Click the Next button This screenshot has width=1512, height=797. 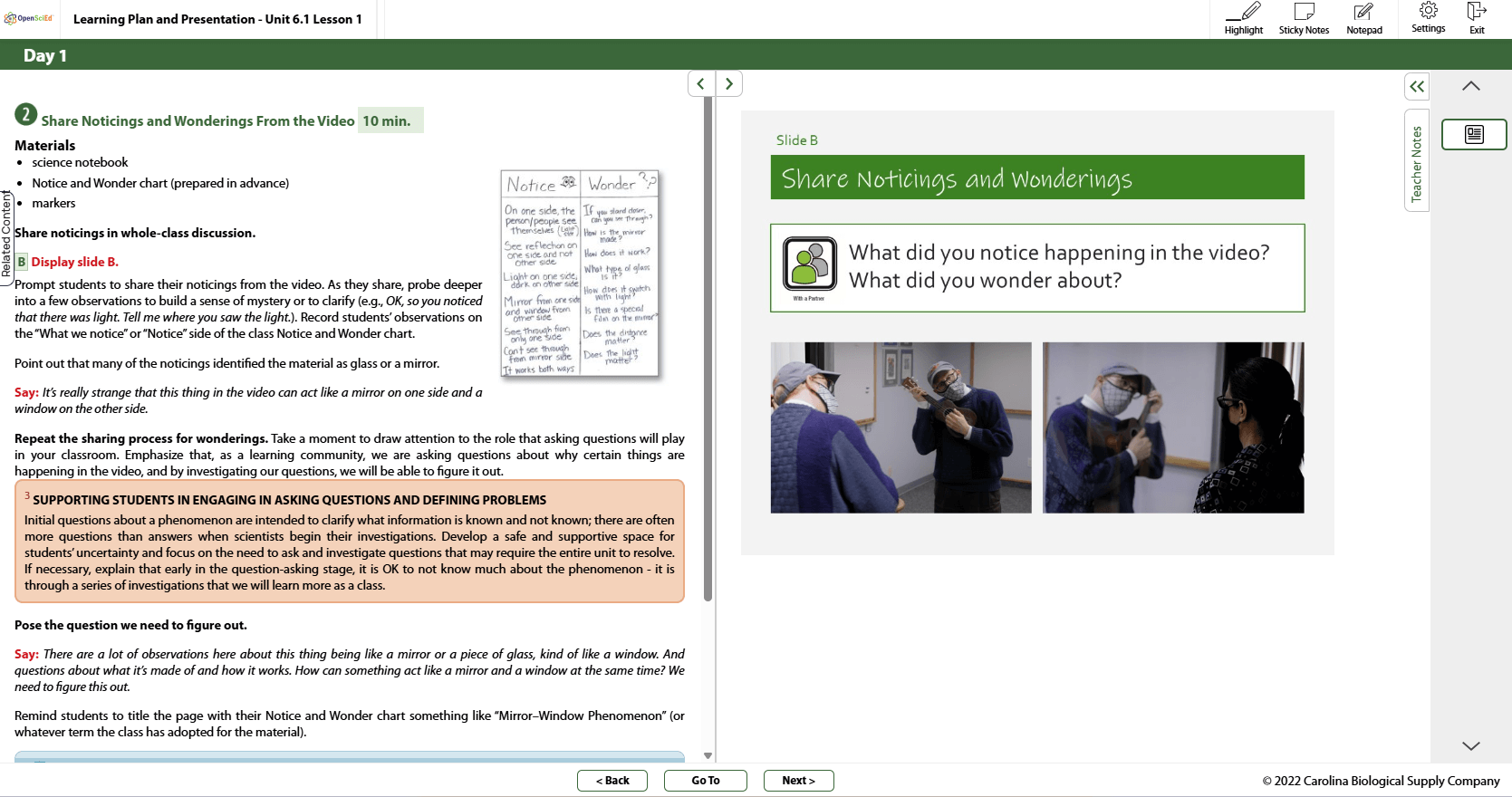[798, 781]
